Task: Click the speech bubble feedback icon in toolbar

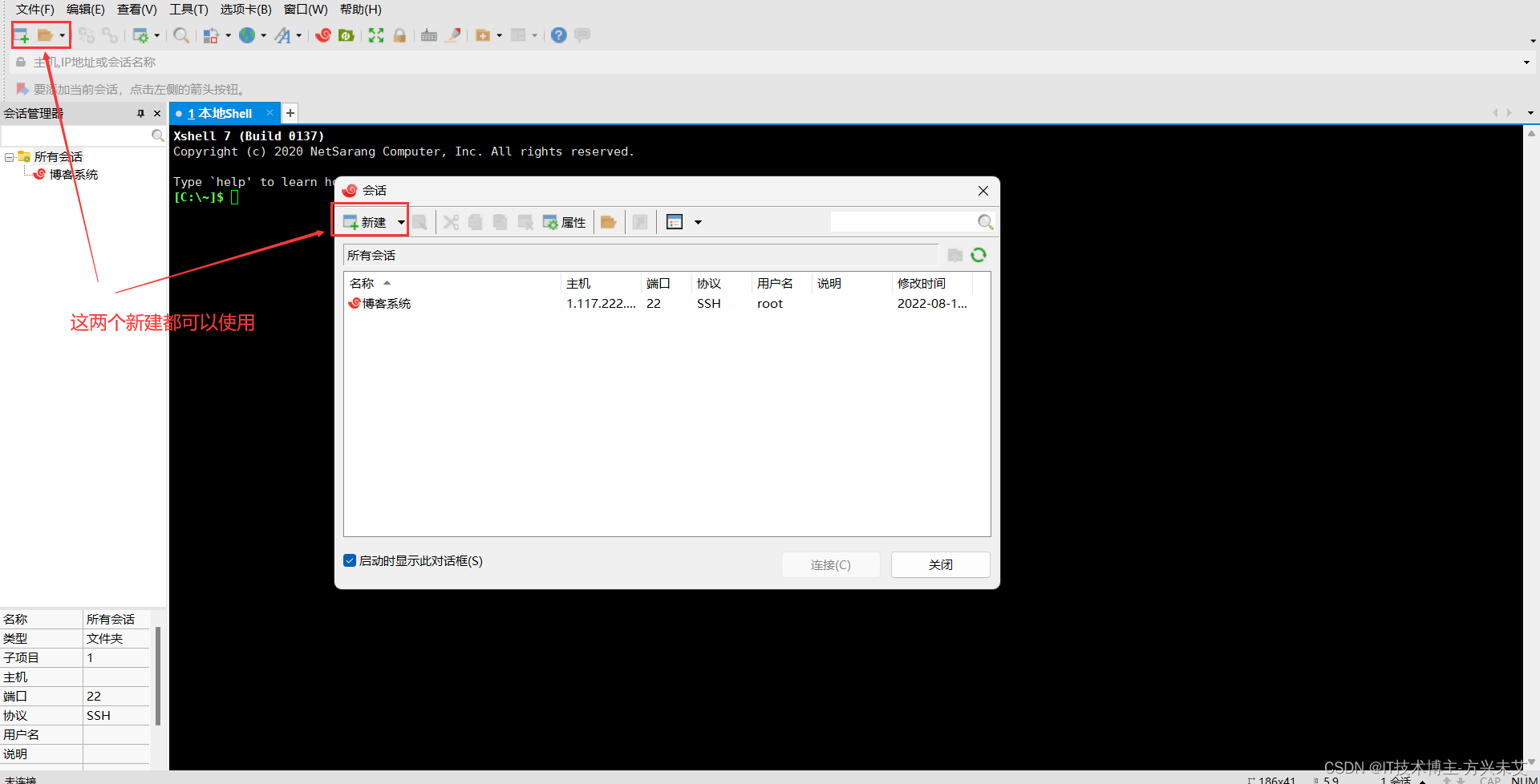Action: 582,35
